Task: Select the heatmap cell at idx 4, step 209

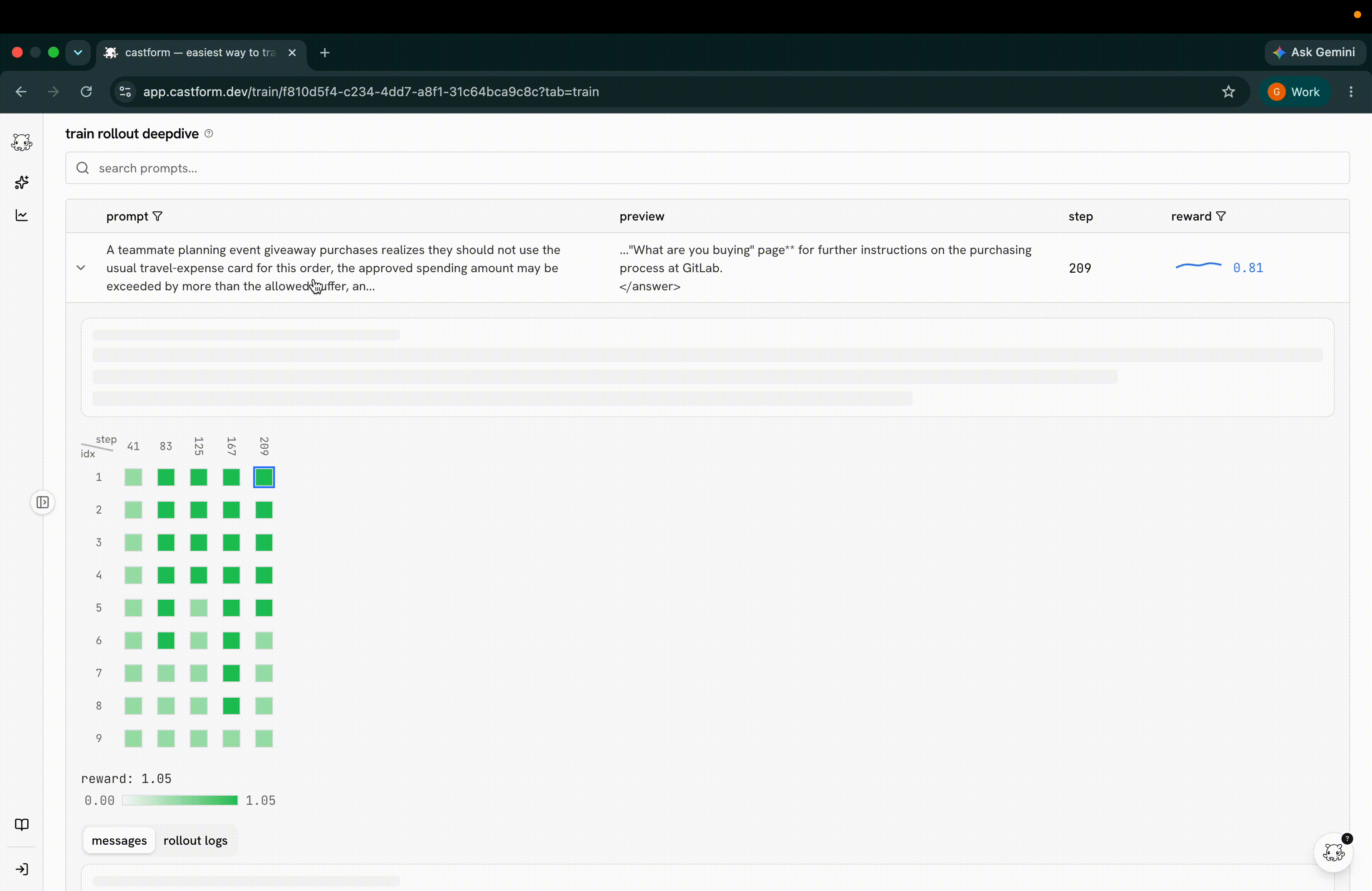Action: click(264, 575)
